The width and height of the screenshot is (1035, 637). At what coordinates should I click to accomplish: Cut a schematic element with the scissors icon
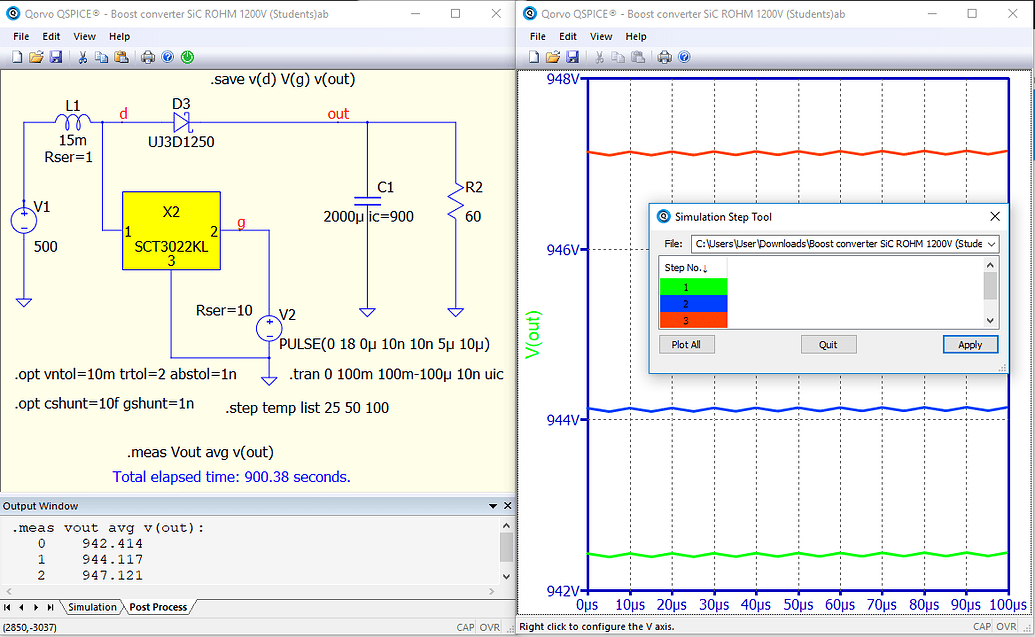point(83,57)
